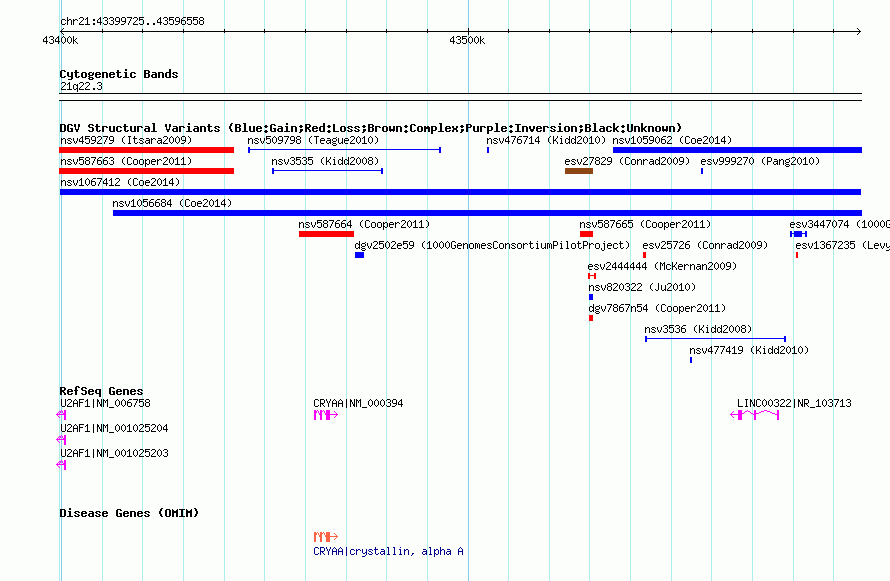Select the nsv509798 (Teague2010) variant line

pyautogui.click(x=345, y=150)
